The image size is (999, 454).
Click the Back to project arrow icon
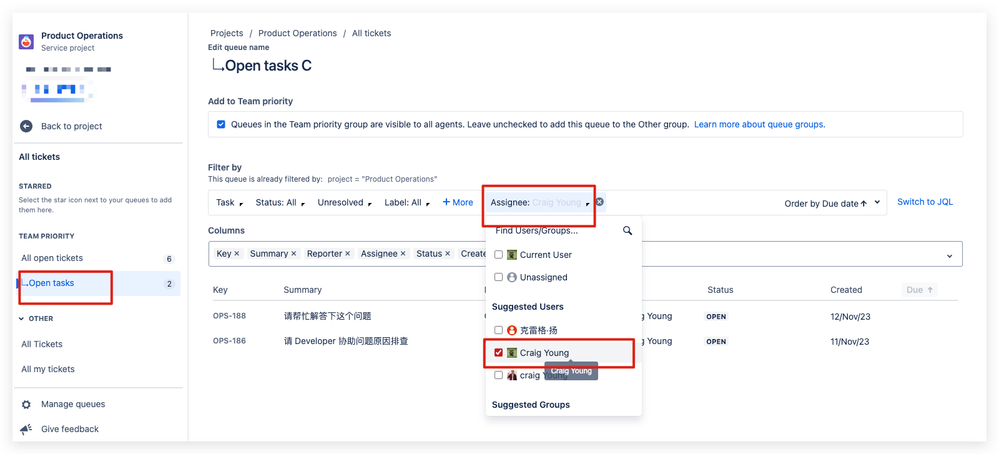pyautogui.click(x=26, y=126)
